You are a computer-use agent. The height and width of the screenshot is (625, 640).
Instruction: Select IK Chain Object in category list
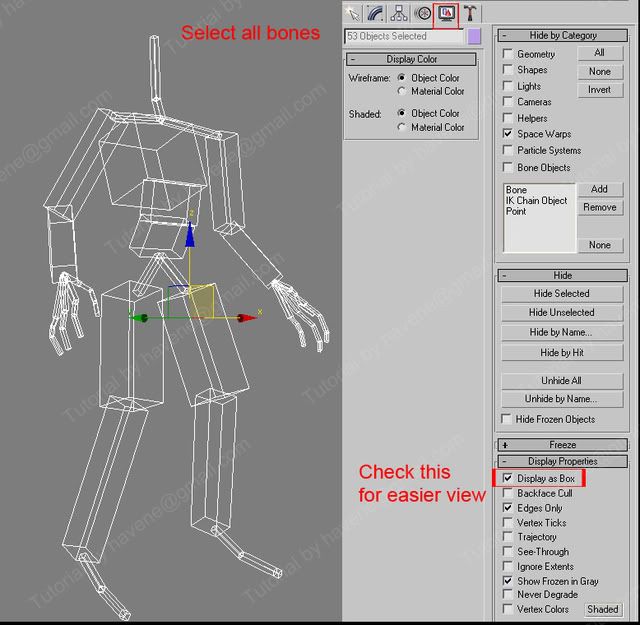536,201
